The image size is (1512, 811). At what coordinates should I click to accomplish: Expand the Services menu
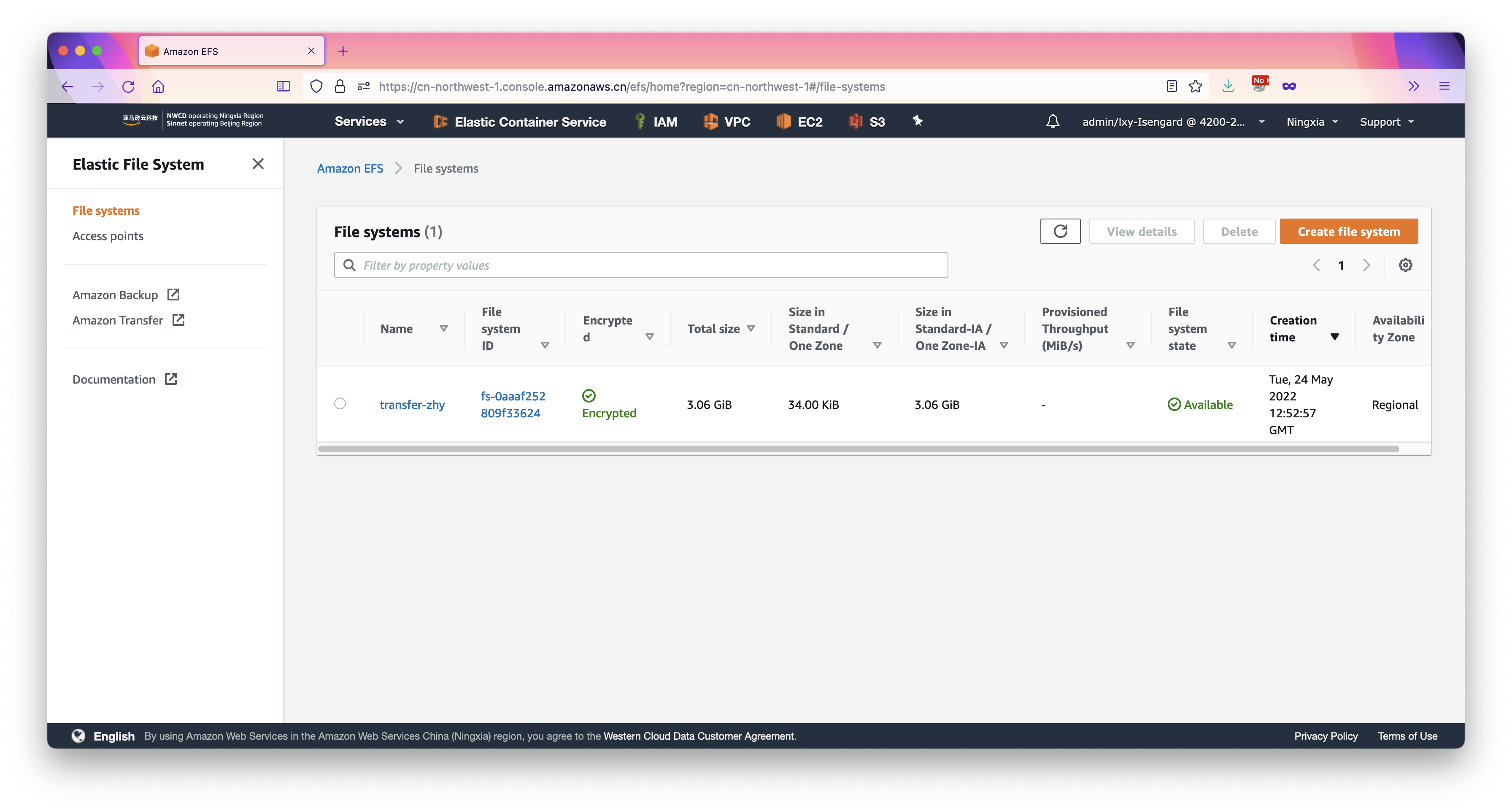[369, 122]
